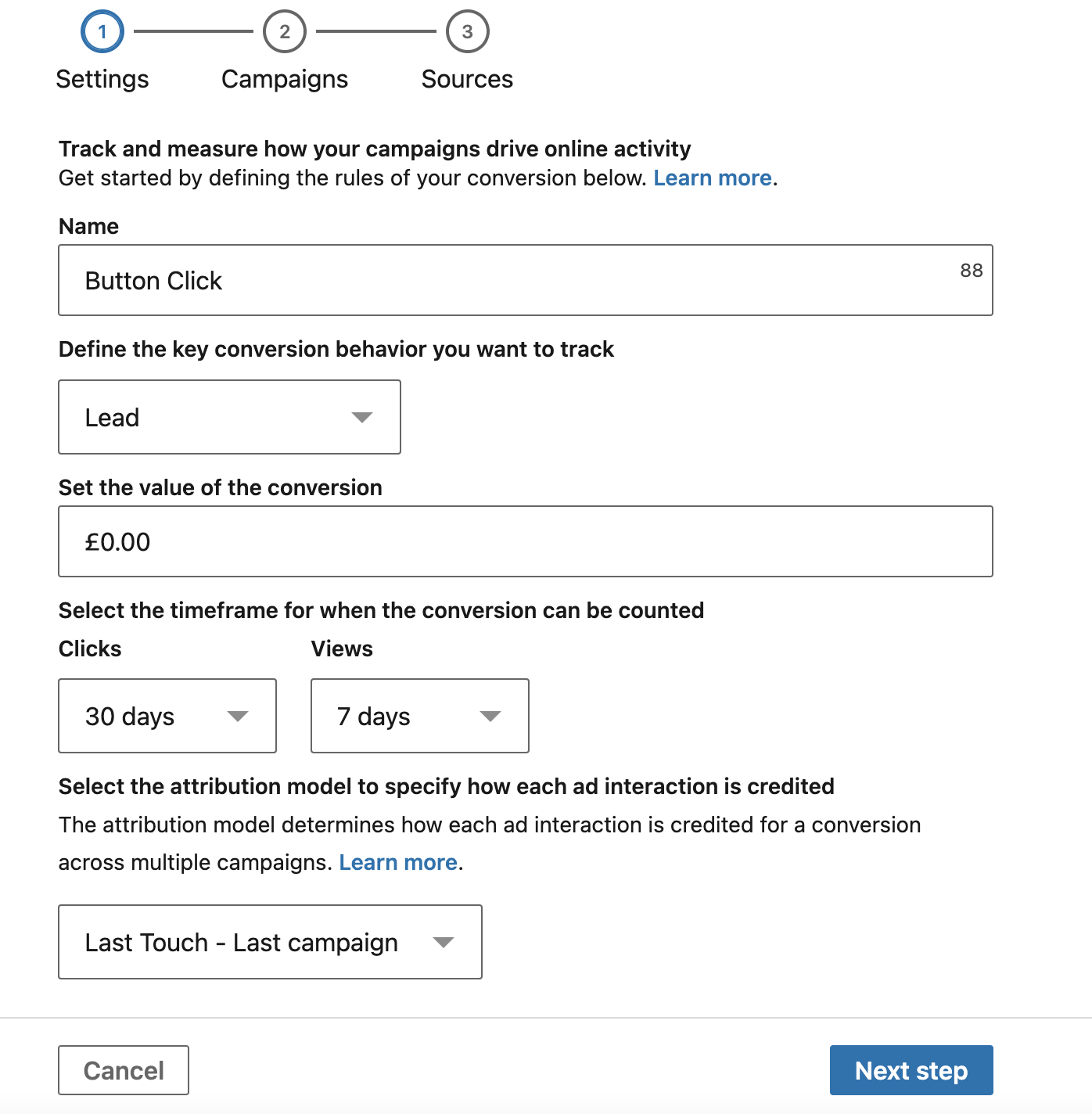Open the Clicks timeframe dropdown showing 30 days

[167, 716]
